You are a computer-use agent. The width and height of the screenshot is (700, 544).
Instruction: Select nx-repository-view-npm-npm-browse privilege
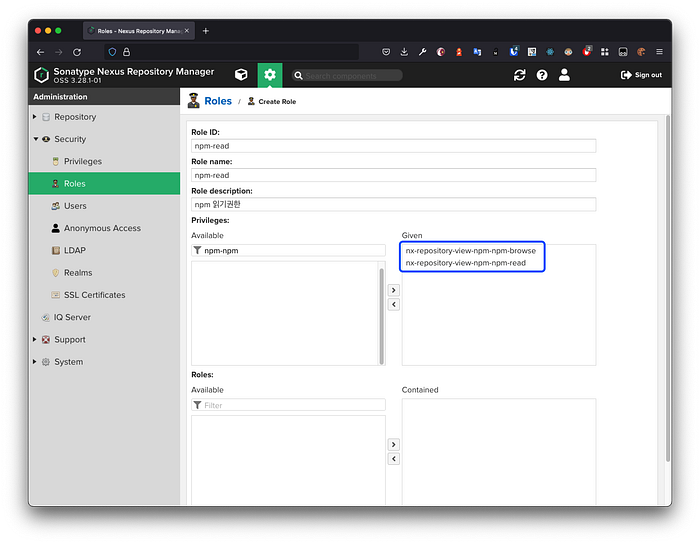pyautogui.click(x=471, y=251)
